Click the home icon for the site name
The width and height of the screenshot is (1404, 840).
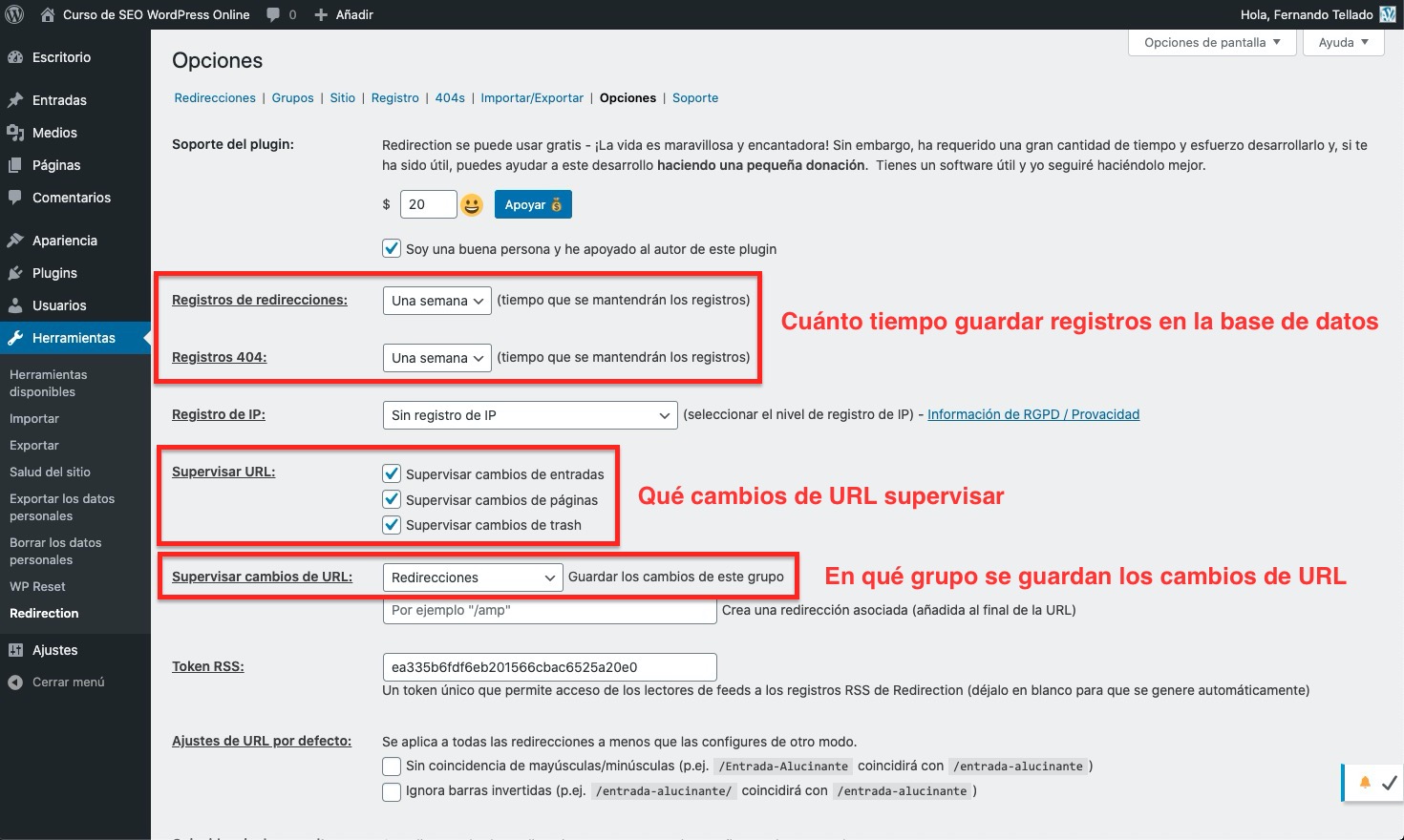click(48, 14)
